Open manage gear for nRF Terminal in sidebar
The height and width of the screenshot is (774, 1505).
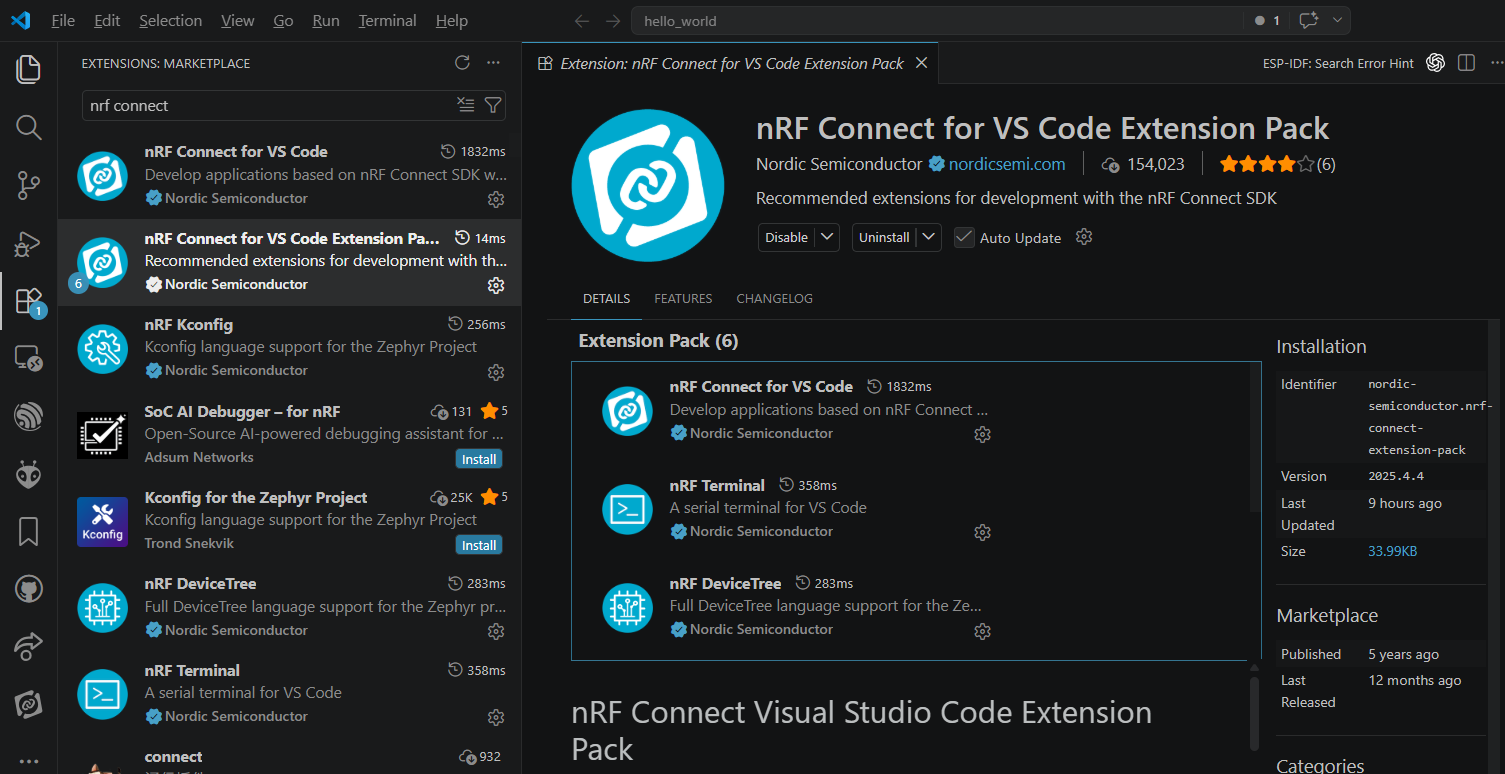pos(495,718)
